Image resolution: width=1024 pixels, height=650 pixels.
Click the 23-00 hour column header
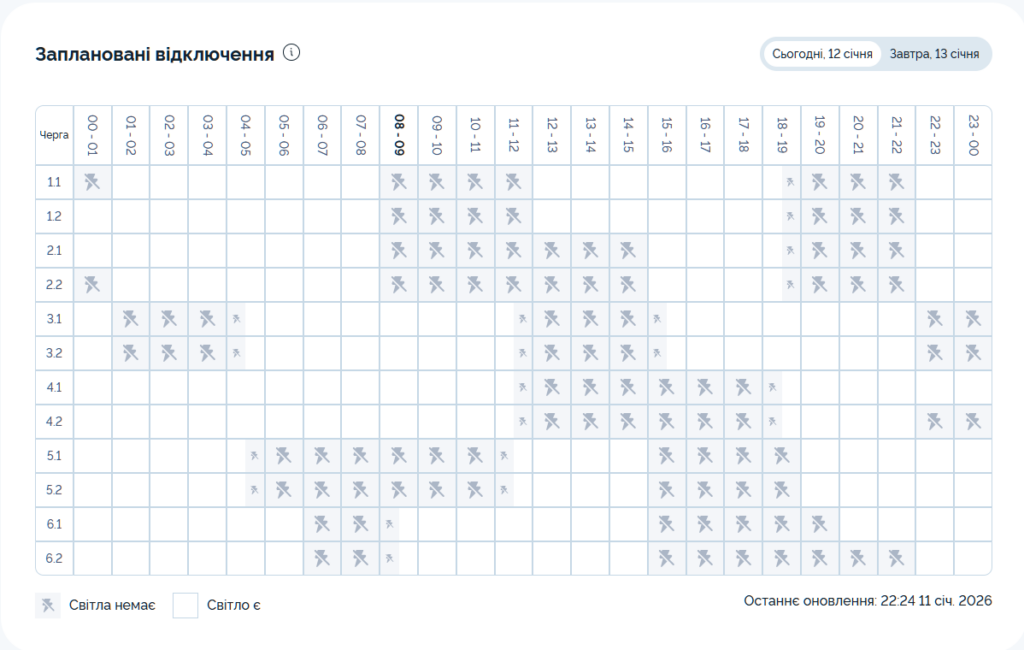coord(973,134)
